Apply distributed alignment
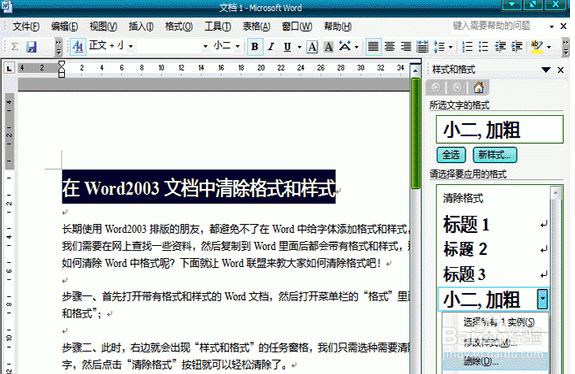575x374 pixels. tap(422, 47)
